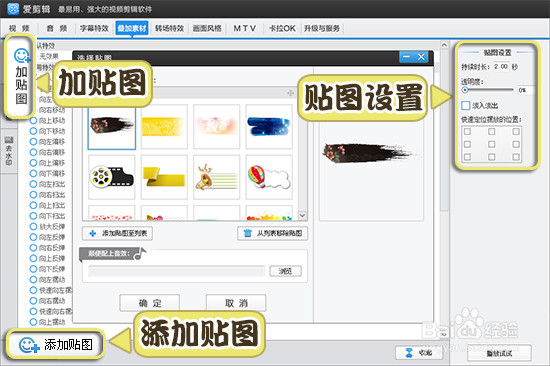550x366 pixels.
Task: Select the 向上扫出 effect radio button
Action: [33, 205]
